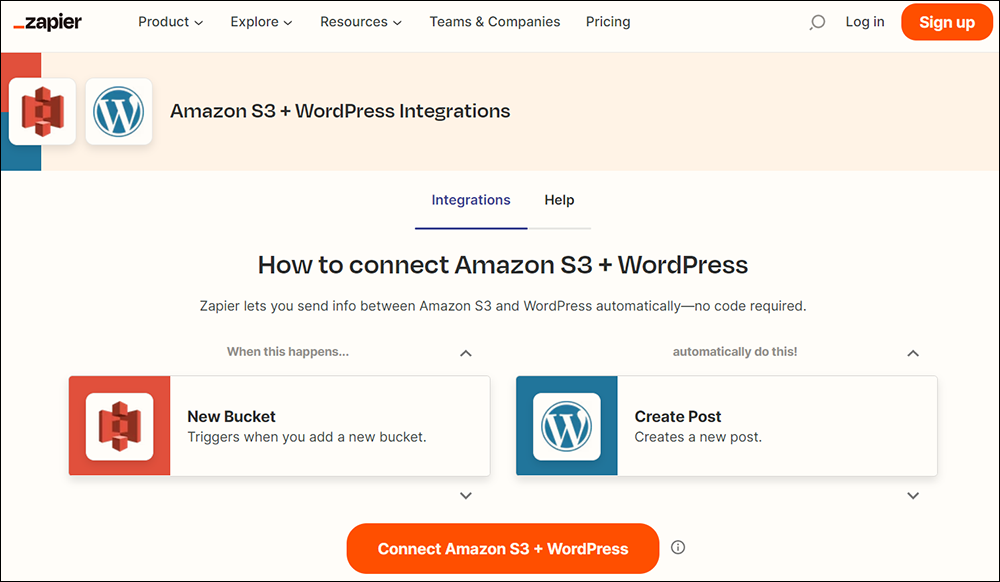1000x582 pixels.
Task: Open the Explore dropdown menu
Action: tap(261, 22)
